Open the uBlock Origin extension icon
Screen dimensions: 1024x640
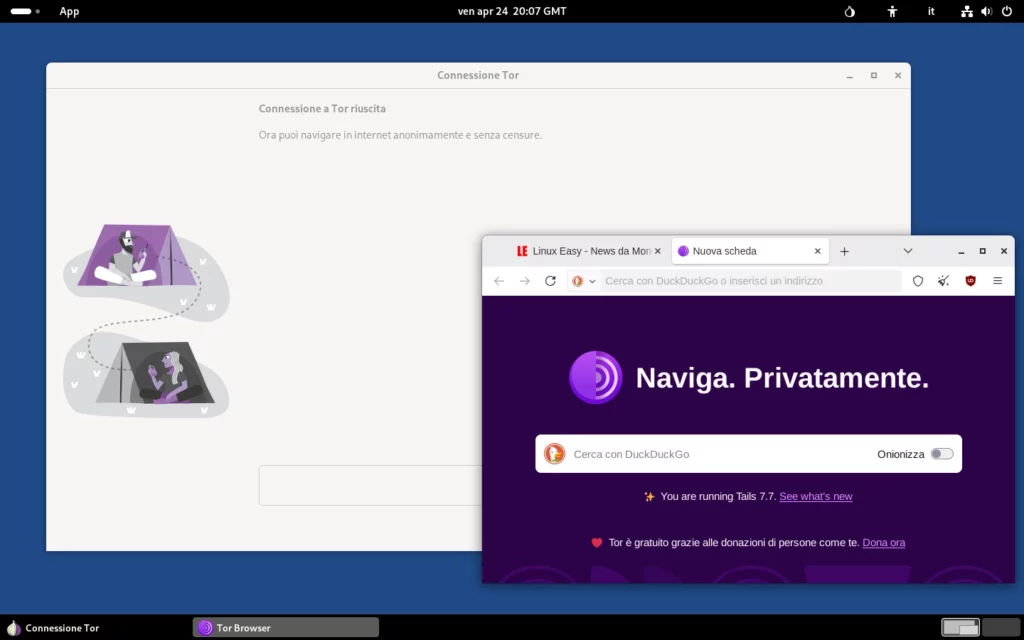coord(970,281)
